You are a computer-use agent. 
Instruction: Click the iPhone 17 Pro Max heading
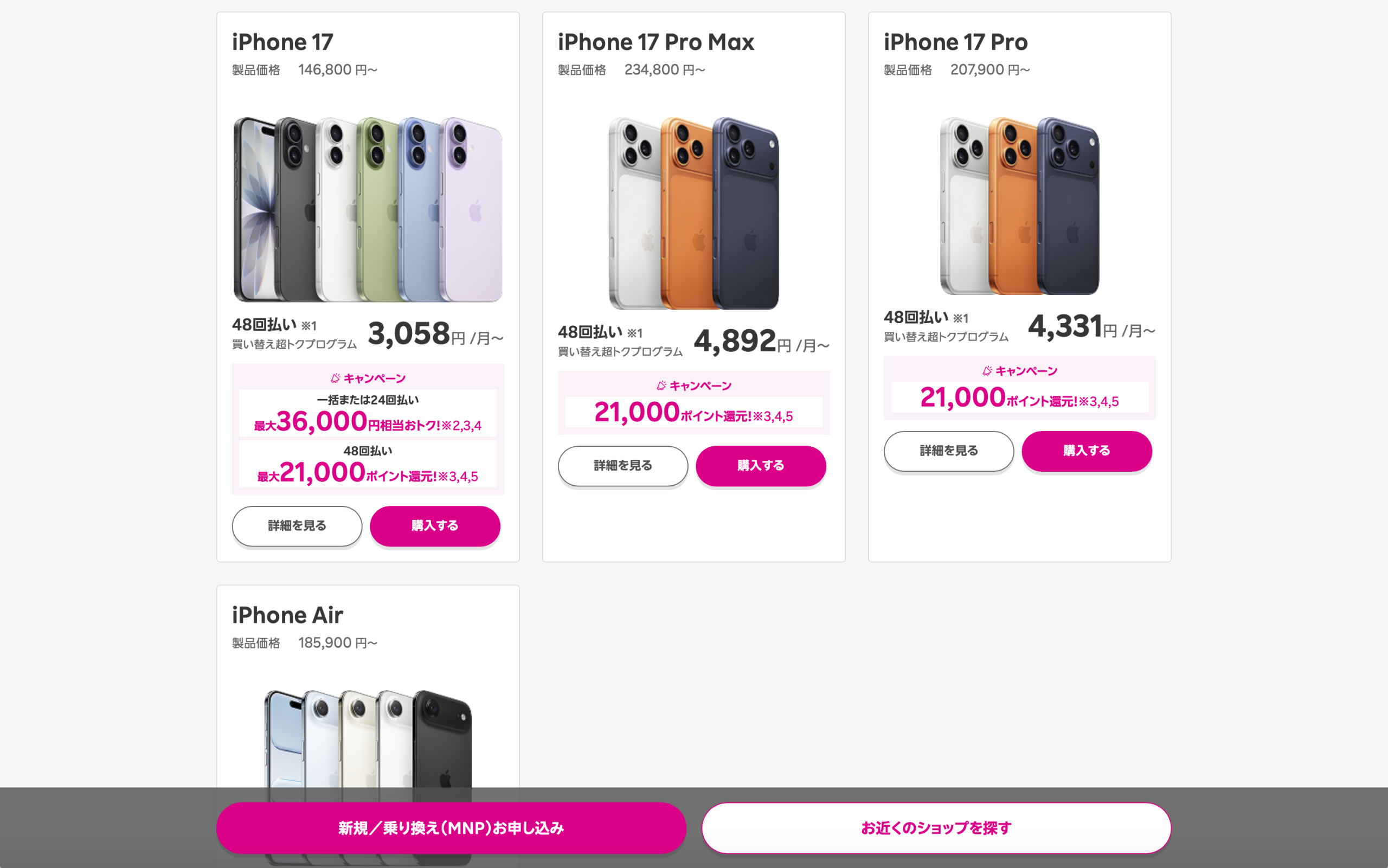pyautogui.click(x=656, y=42)
